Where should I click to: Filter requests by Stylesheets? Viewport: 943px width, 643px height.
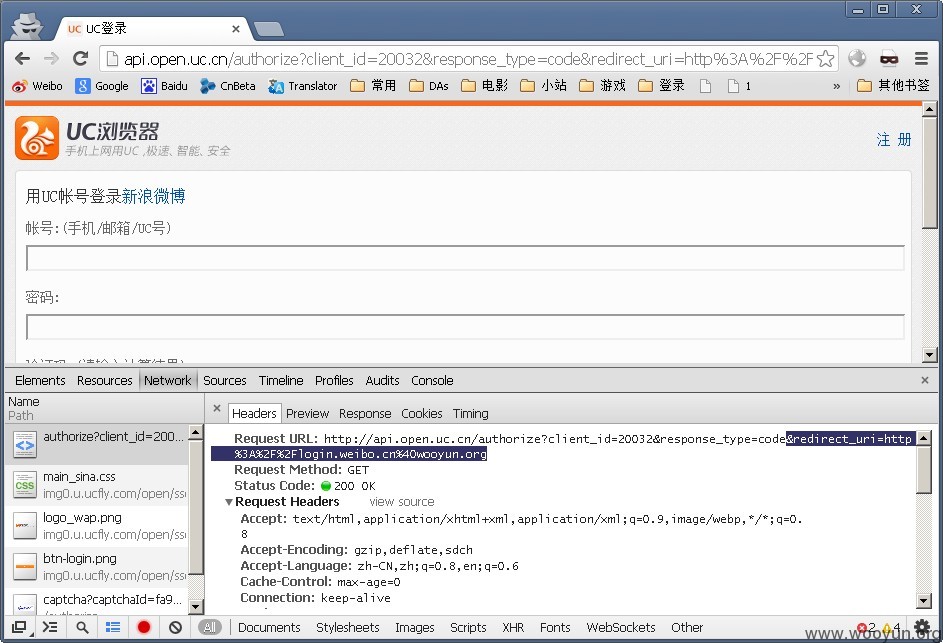click(x=348, y=627)
